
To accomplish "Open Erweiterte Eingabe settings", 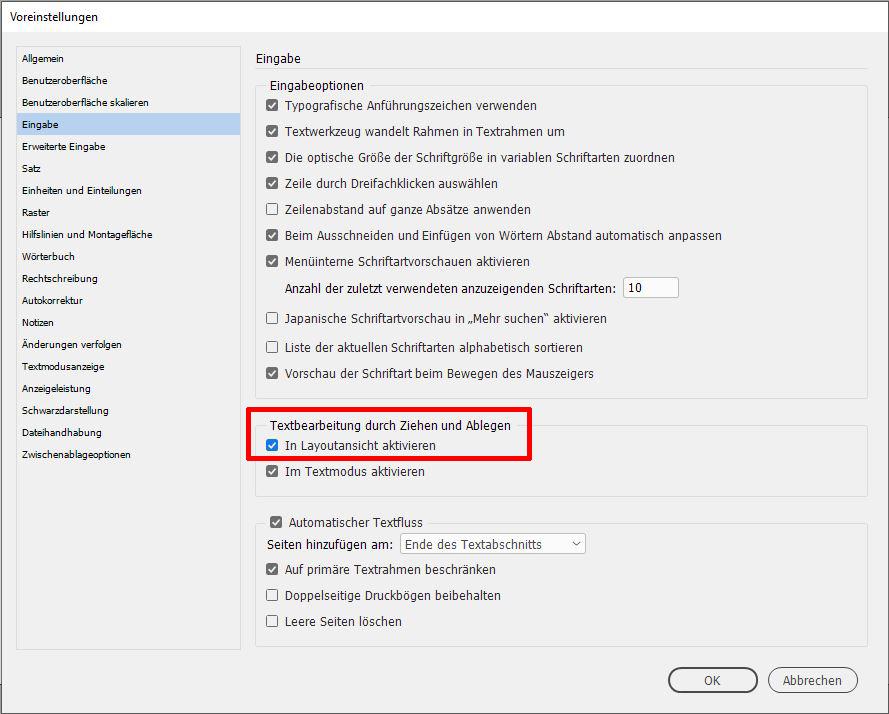I will tap(63, 147).
